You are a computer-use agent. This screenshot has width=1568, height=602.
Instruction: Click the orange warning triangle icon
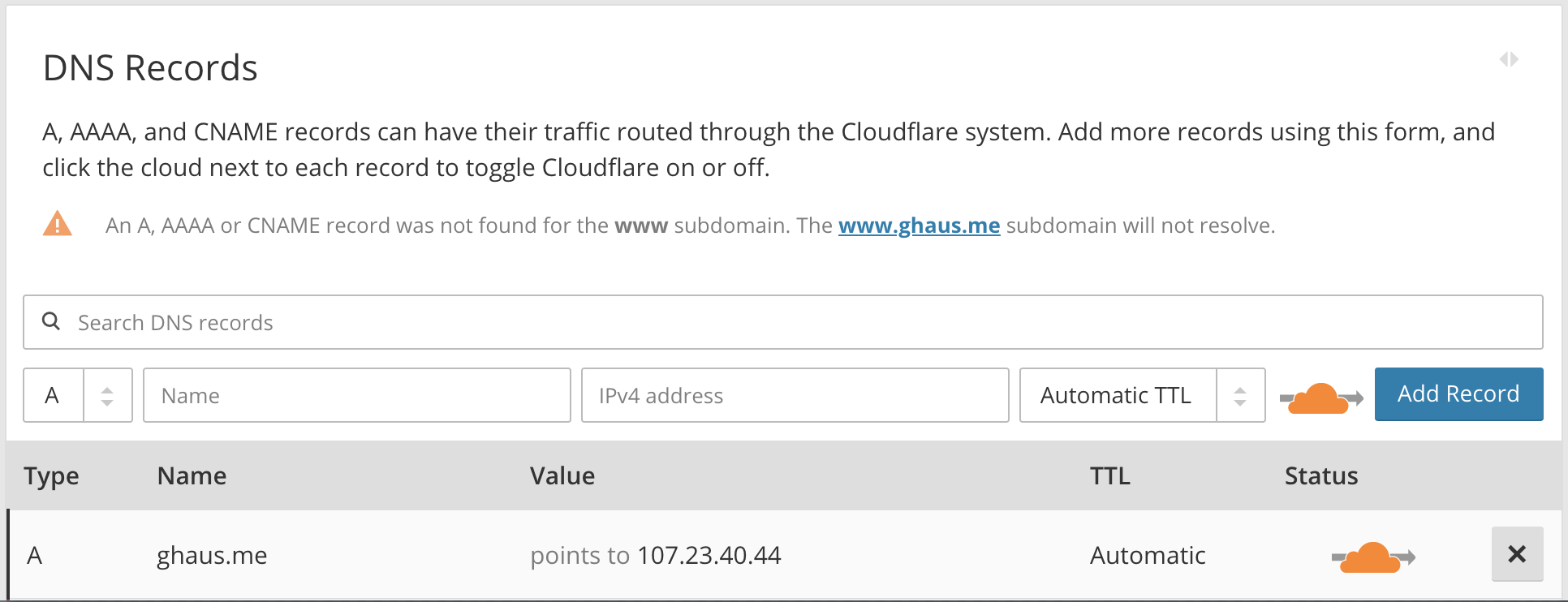coord(57,224)
